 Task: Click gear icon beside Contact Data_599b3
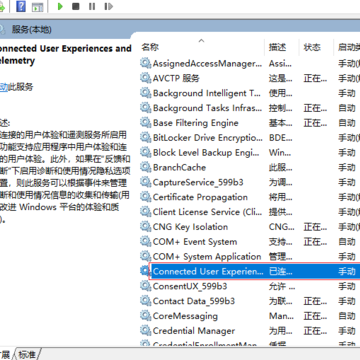coord(145,301)
